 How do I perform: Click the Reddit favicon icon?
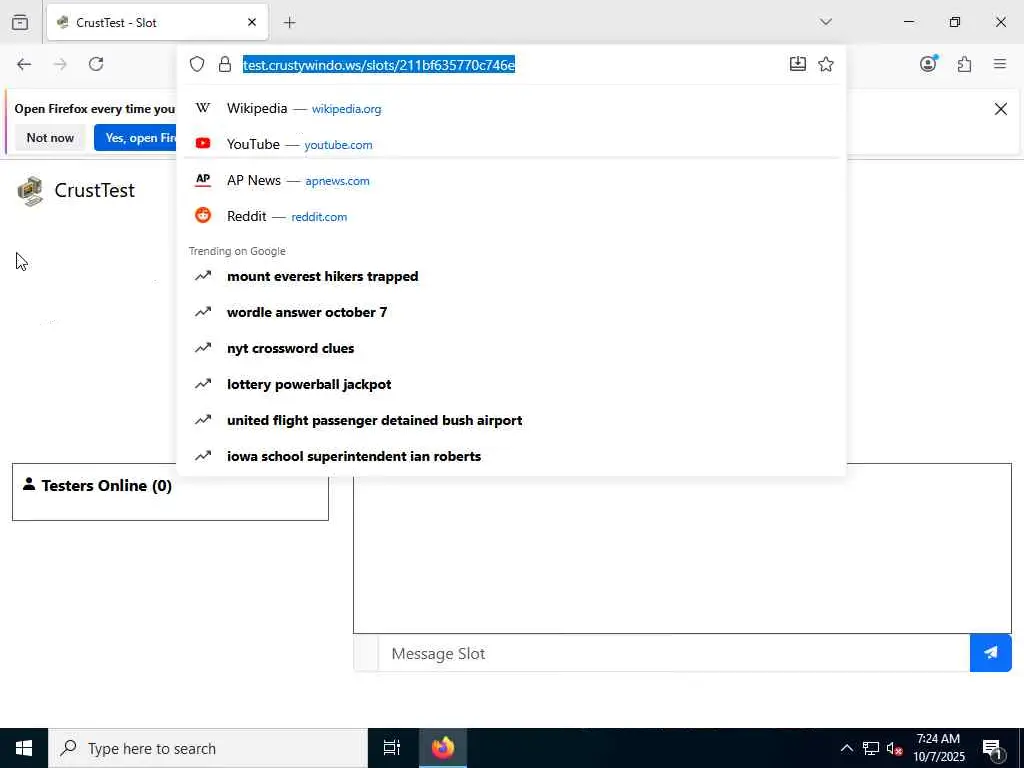click(x=203, y=215)
